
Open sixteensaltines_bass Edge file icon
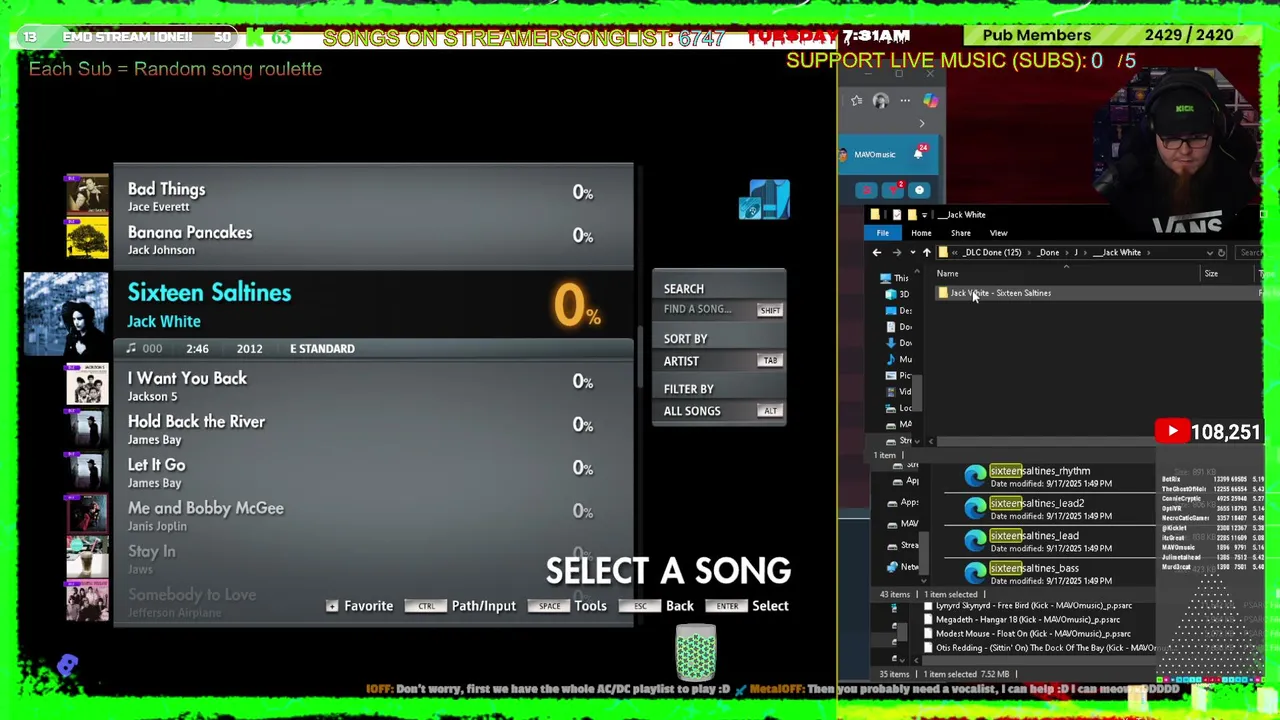(x=975, y=573)
